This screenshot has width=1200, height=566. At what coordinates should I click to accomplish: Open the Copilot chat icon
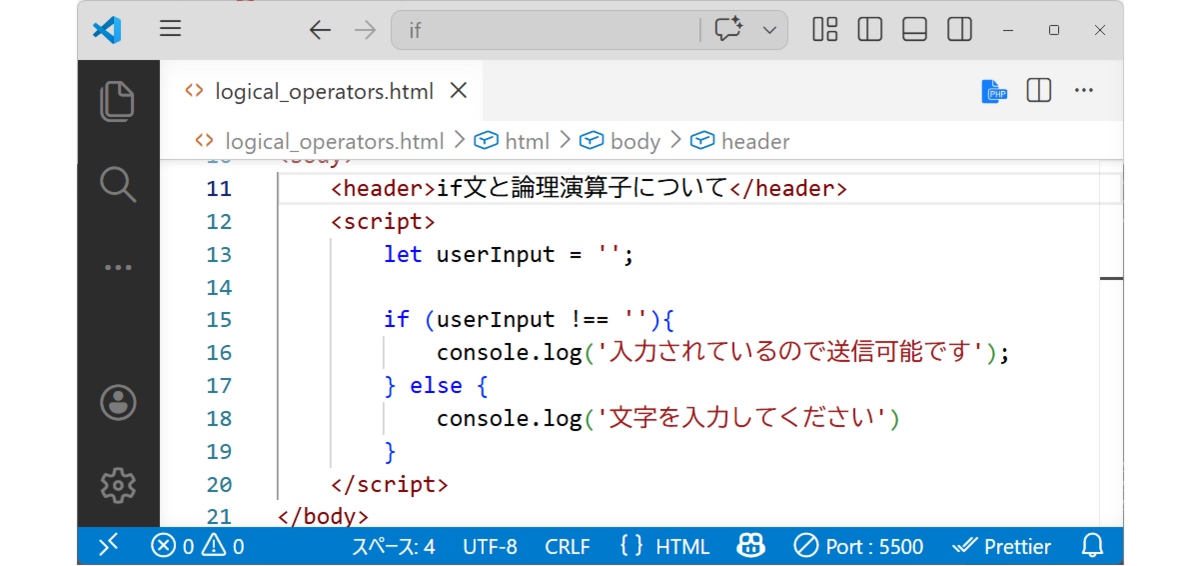(729, 30)
